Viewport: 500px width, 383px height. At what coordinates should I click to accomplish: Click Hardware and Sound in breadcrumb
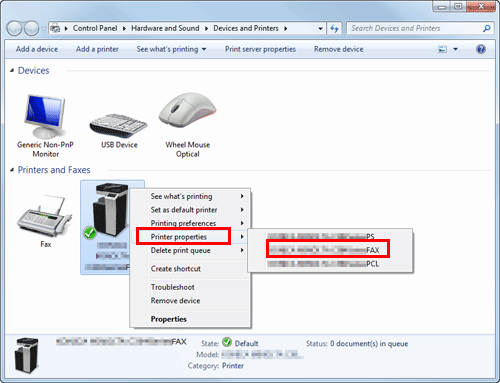165,28
